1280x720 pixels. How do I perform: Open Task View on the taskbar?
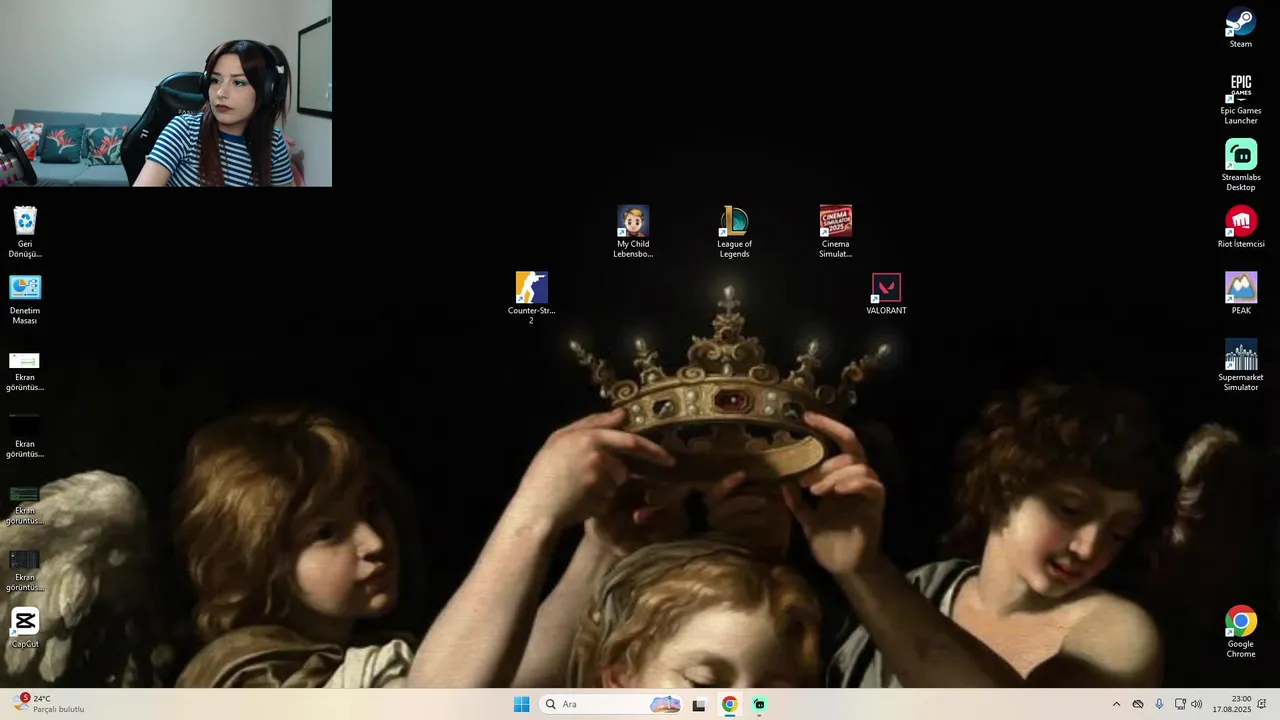(699, 704)
